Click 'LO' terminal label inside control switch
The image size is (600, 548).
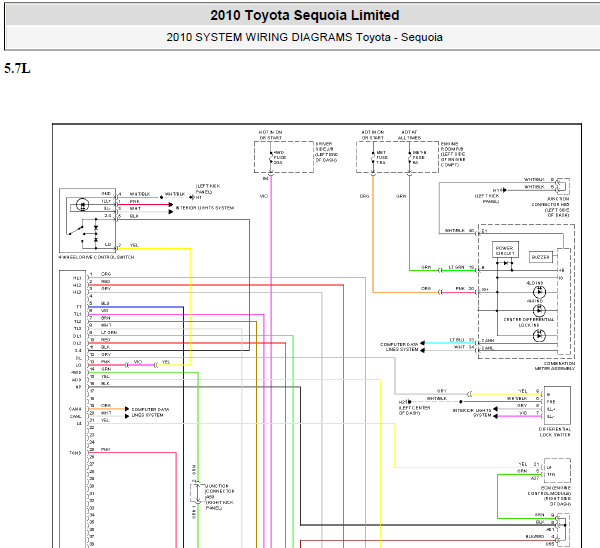[x=108, y=244]
